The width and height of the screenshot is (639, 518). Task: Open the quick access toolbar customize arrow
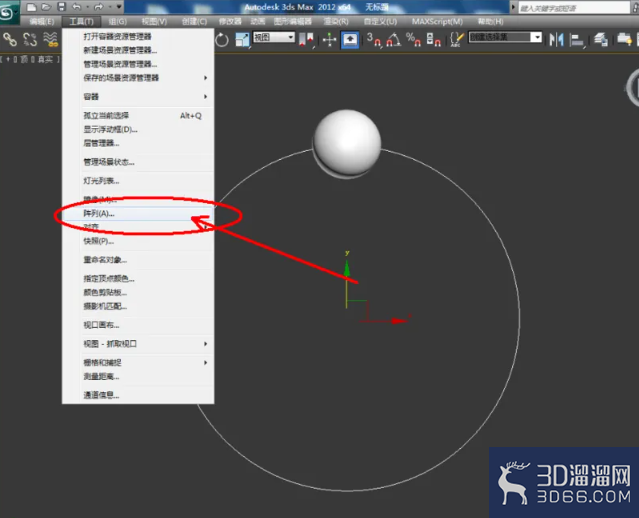click(119, 7)
